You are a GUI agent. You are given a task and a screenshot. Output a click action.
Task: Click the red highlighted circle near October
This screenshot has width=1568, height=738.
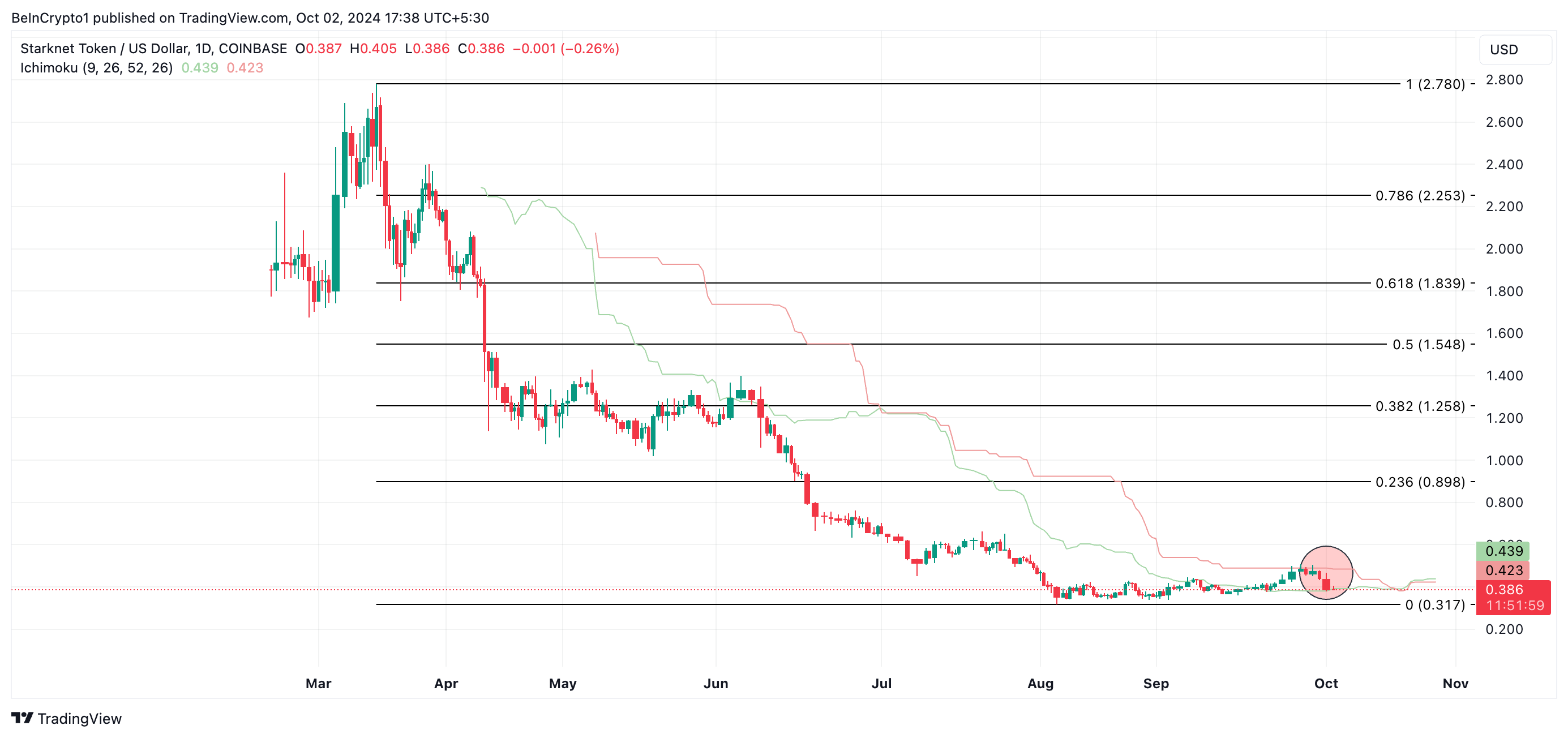[x=1326, y=573]
